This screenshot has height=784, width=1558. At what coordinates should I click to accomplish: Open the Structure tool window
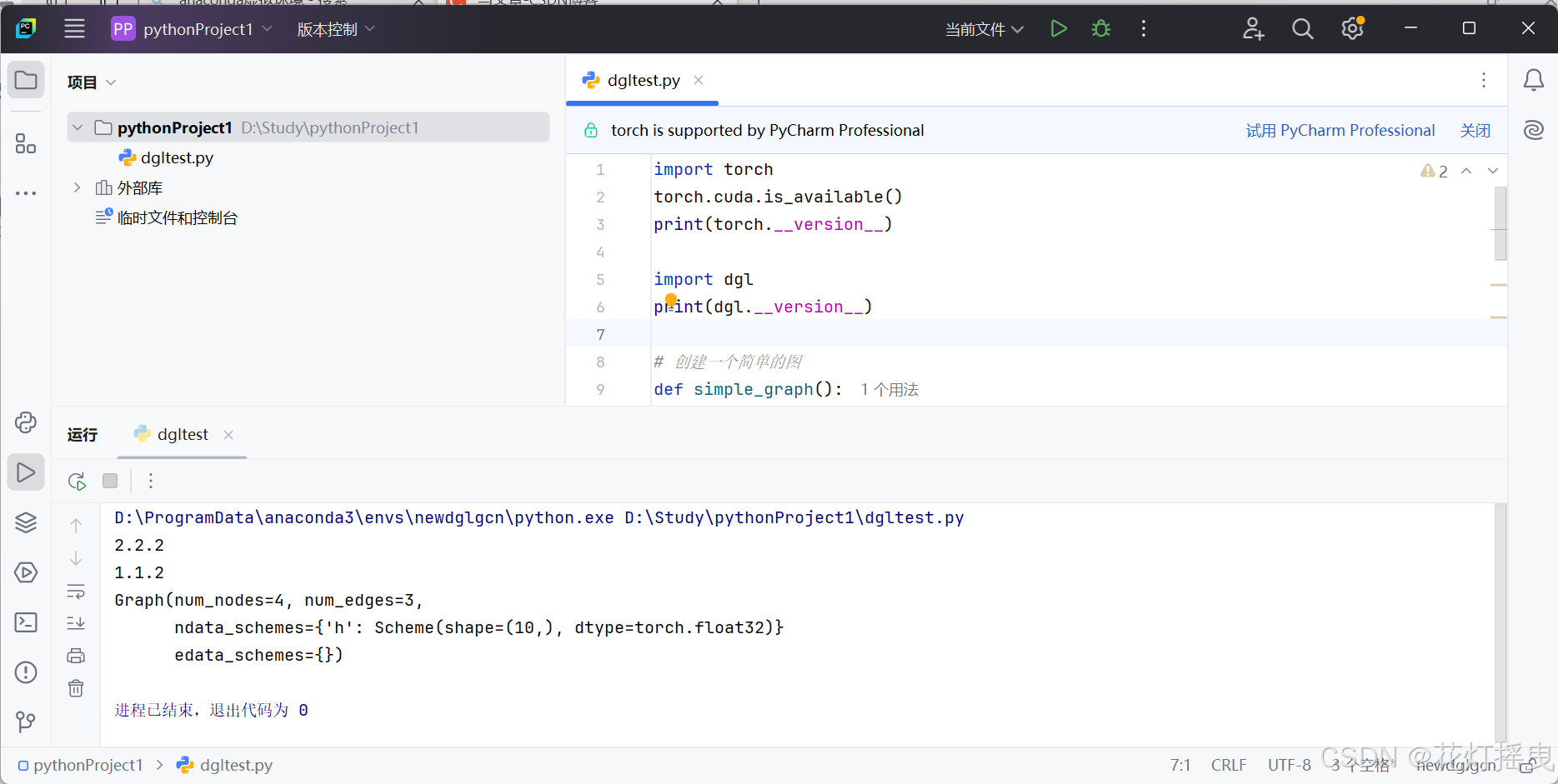point(26,143)
